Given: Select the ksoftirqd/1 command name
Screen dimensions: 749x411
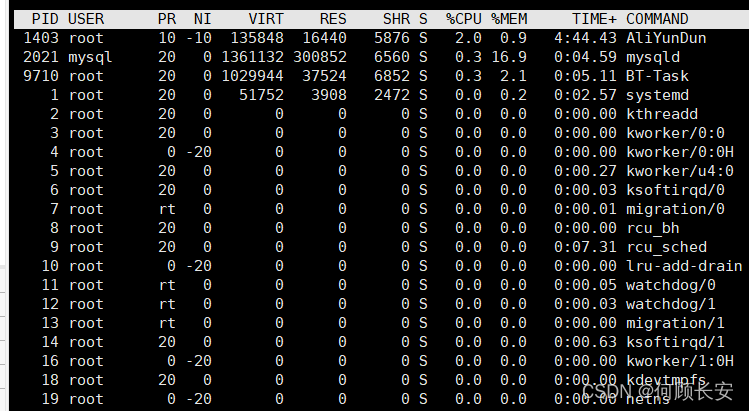Looking at the screenshot, I should 675,342.
